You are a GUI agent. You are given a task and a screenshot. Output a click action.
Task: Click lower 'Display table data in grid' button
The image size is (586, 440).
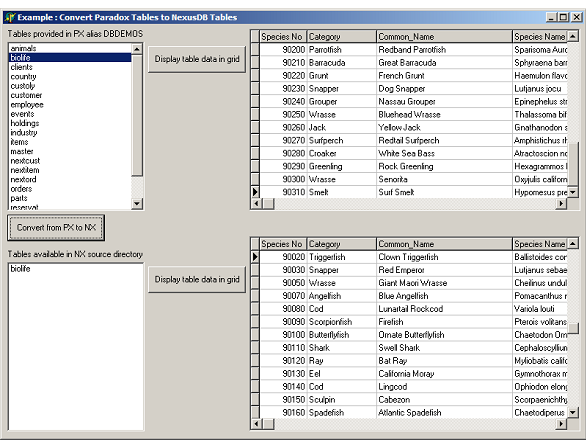coord(197,279)
